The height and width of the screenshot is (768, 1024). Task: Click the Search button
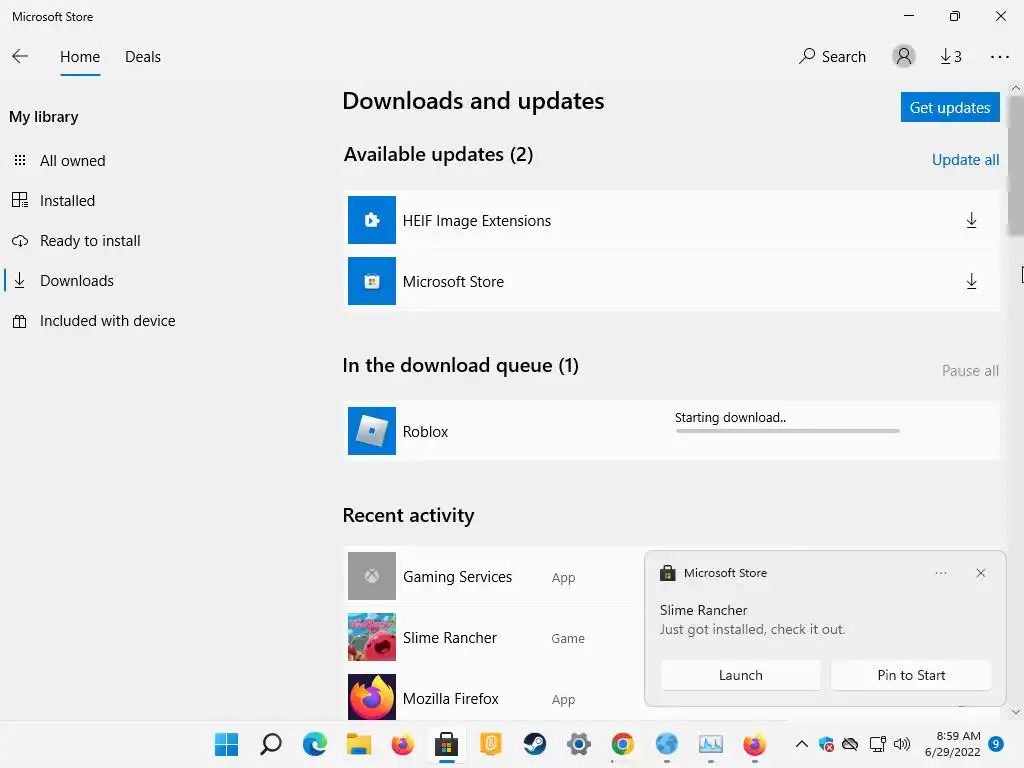click(x=832, y=57)
